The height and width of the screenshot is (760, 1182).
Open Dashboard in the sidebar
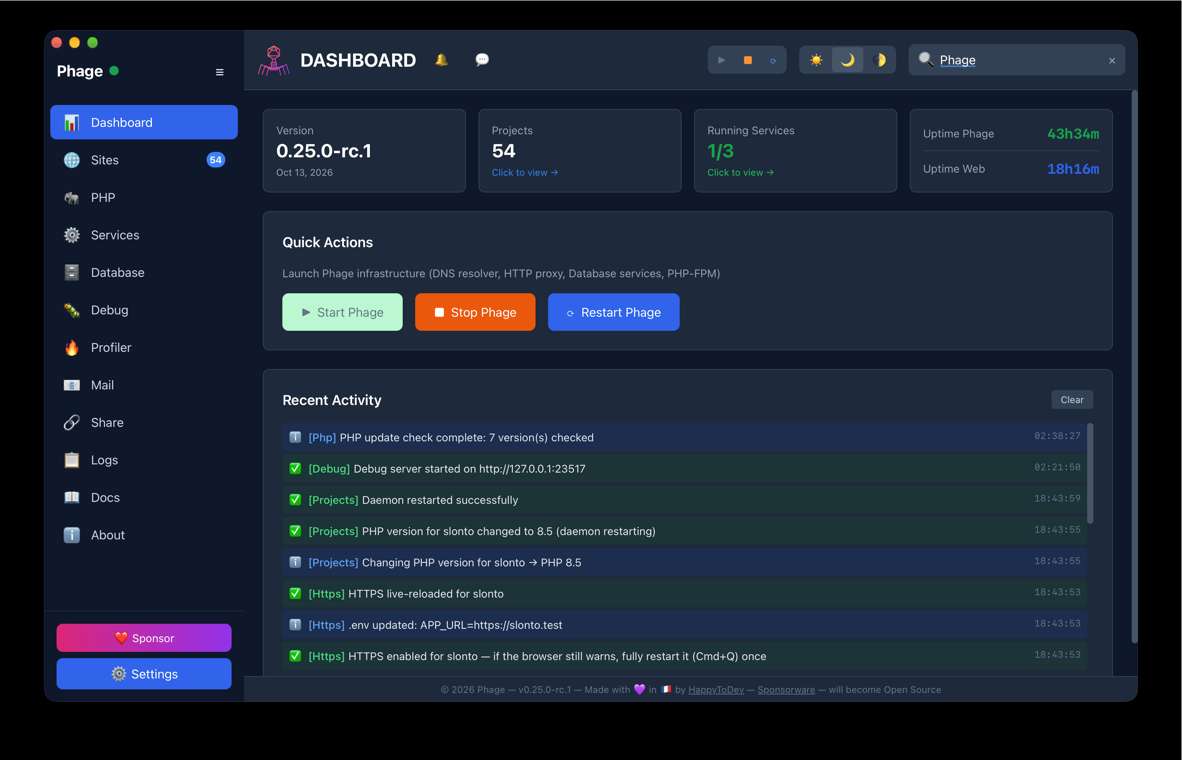click(144, 122)
